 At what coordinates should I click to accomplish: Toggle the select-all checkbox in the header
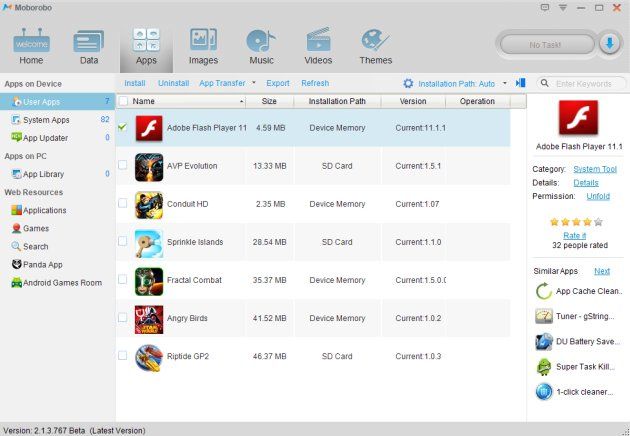point(123,101)
